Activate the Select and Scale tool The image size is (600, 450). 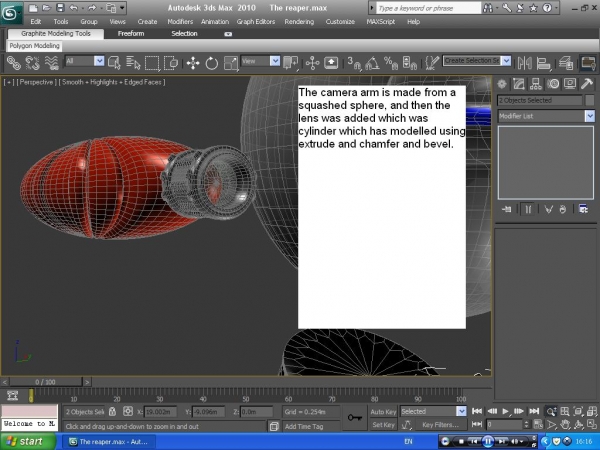coord(231,63)
